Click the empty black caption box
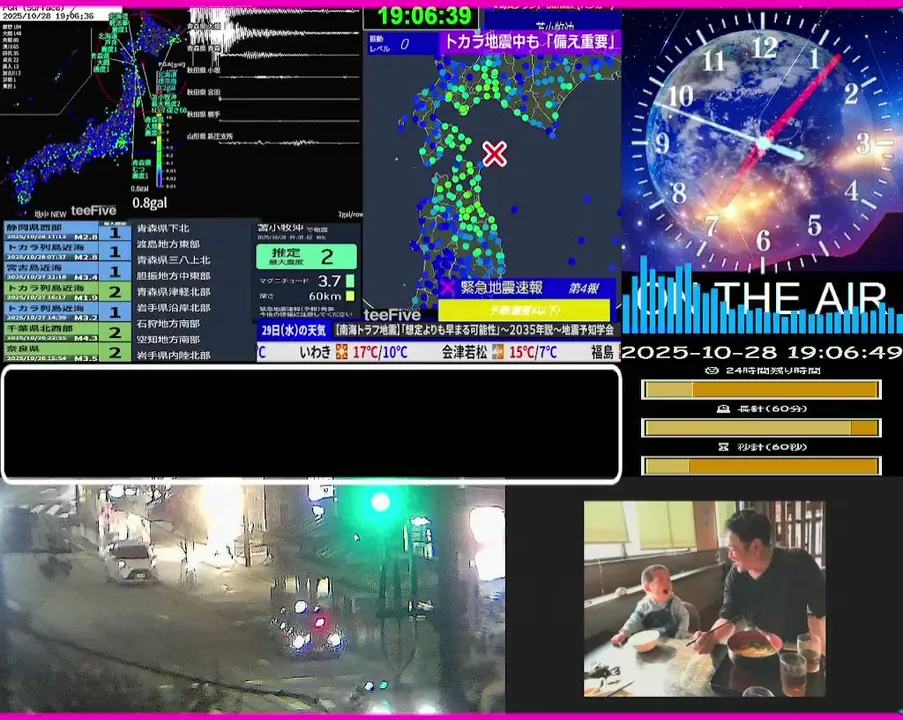 (x=312, y=423)
